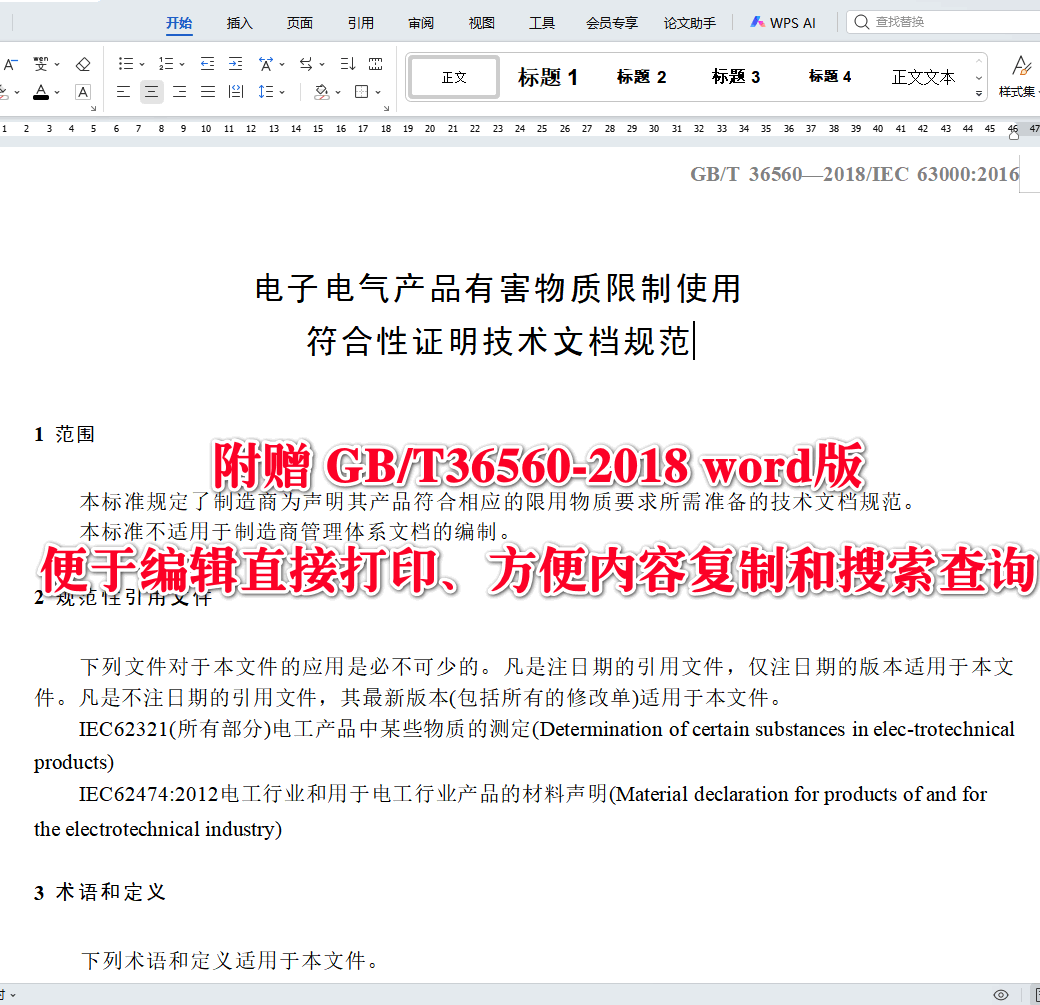Click the paragraph shading paint bucket icon
The height and width of the screenshot is (1005, 1040).
tap(322, 92)
